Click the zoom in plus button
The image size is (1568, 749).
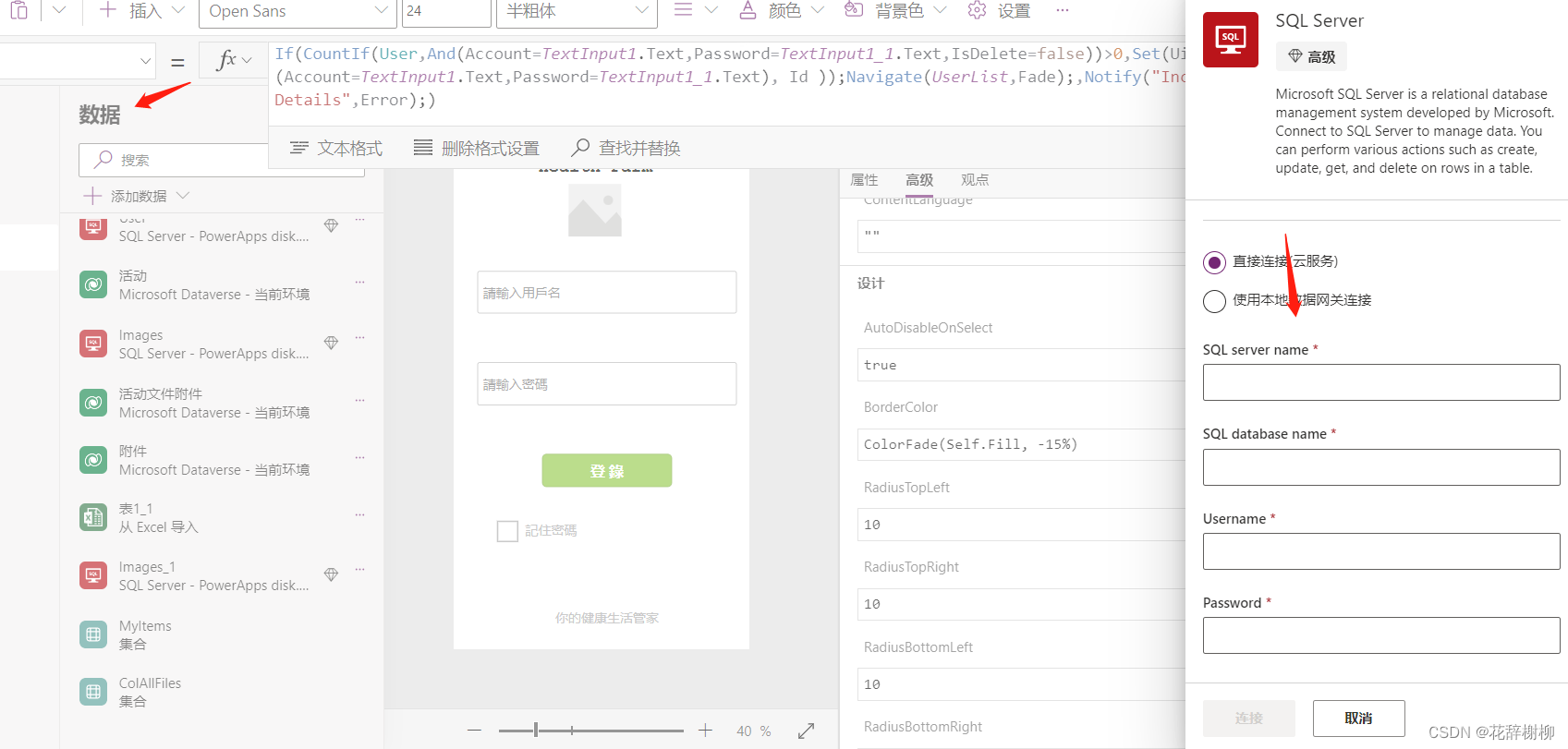pos(705,731)
